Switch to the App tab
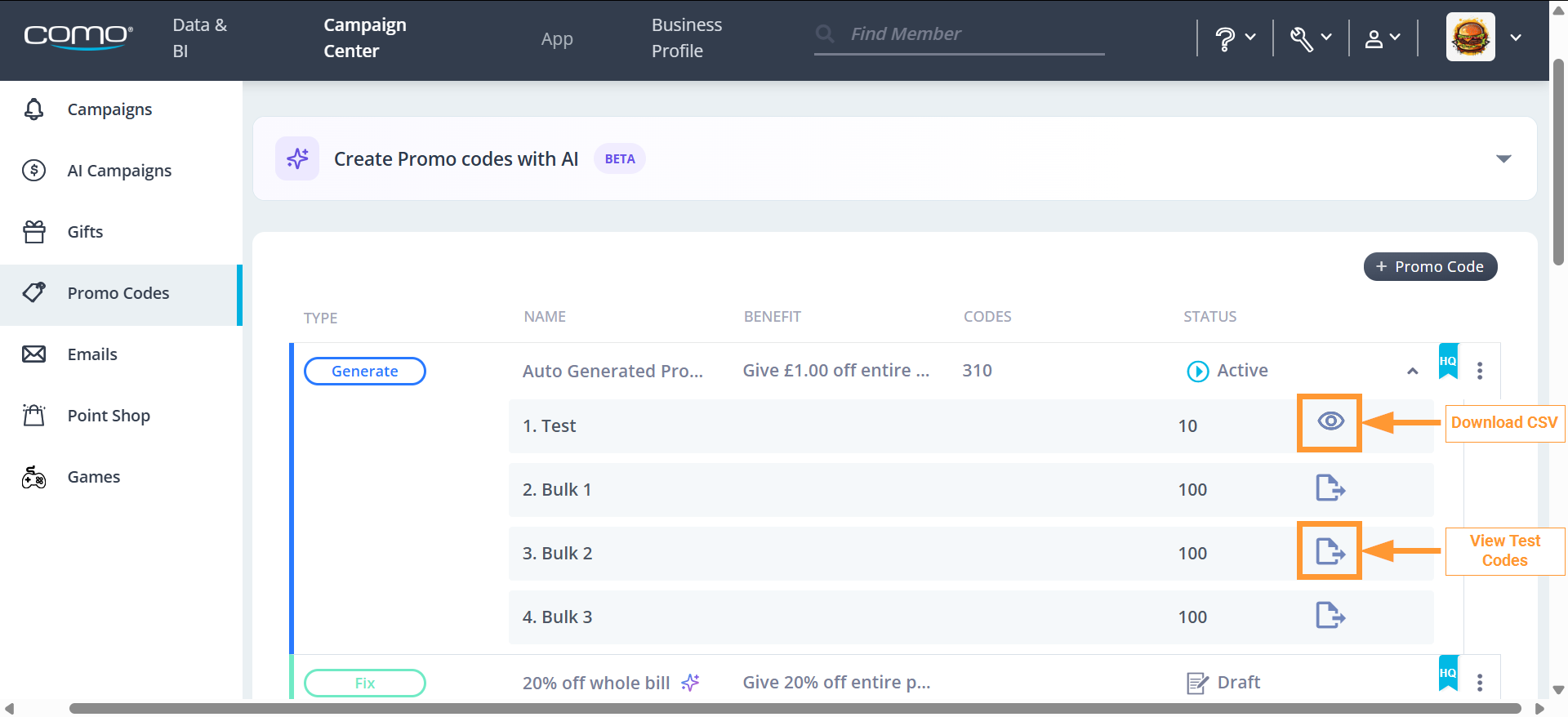Screen dimensions: 1568x717 click(x=557, y=38)
